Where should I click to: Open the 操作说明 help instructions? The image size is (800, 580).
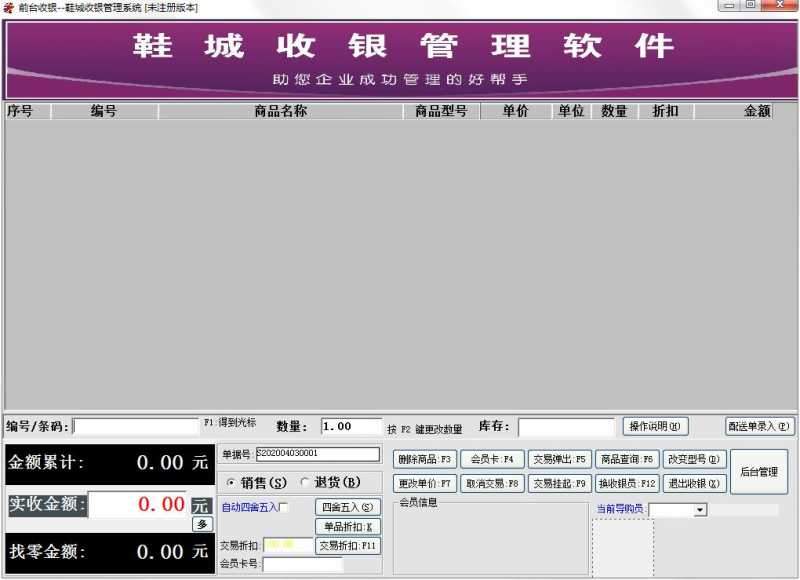click(x=656, y=425)
